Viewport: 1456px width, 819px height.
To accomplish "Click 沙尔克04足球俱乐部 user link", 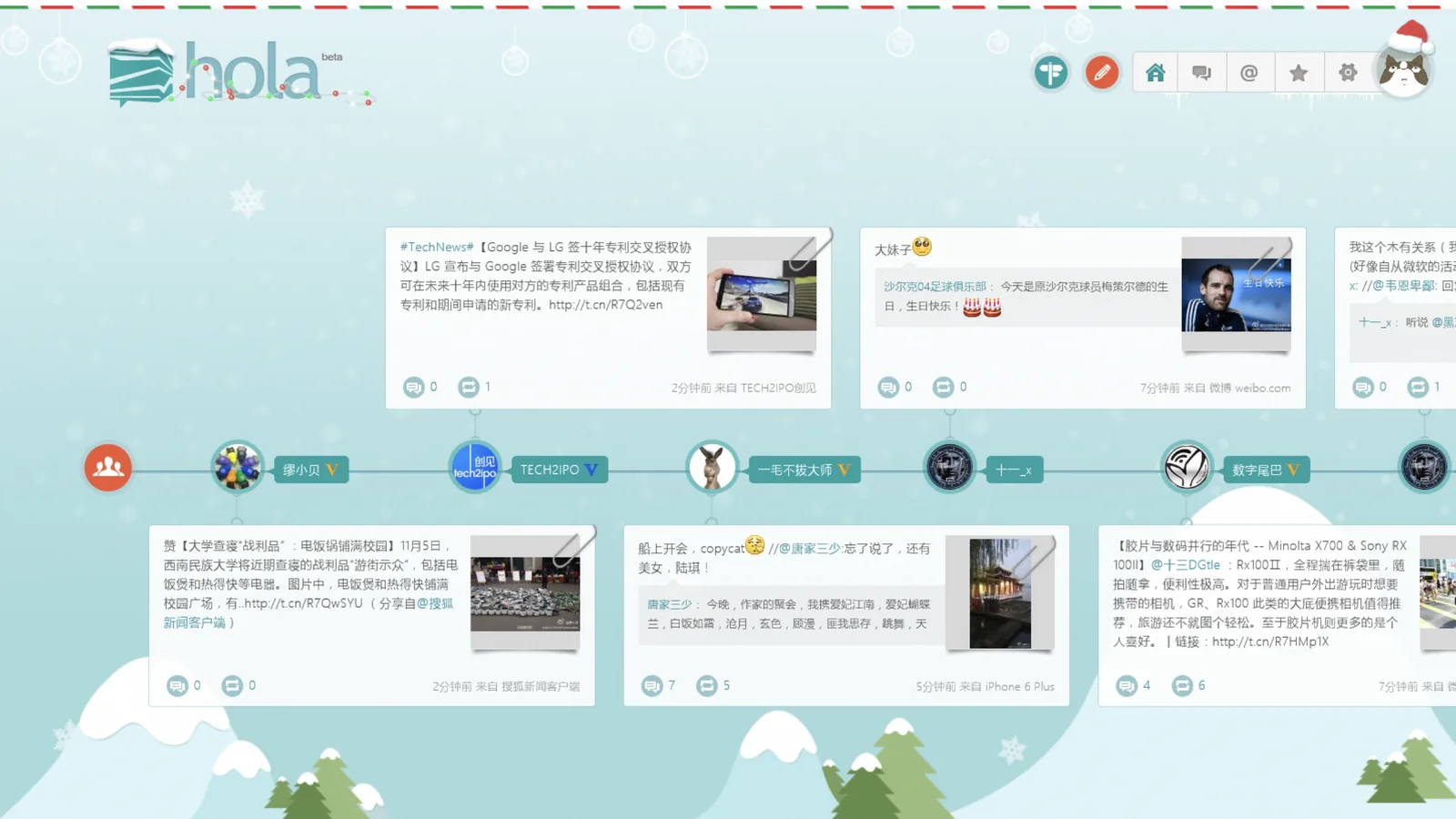I will point(935,287).
